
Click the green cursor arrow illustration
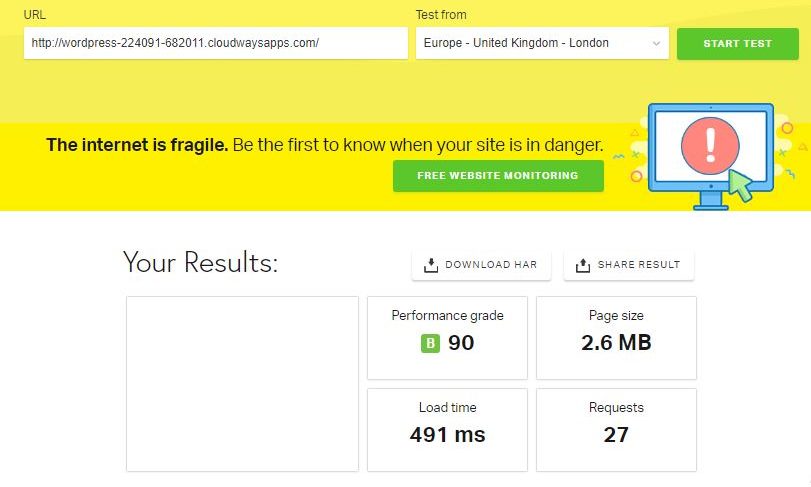(741, 185)
